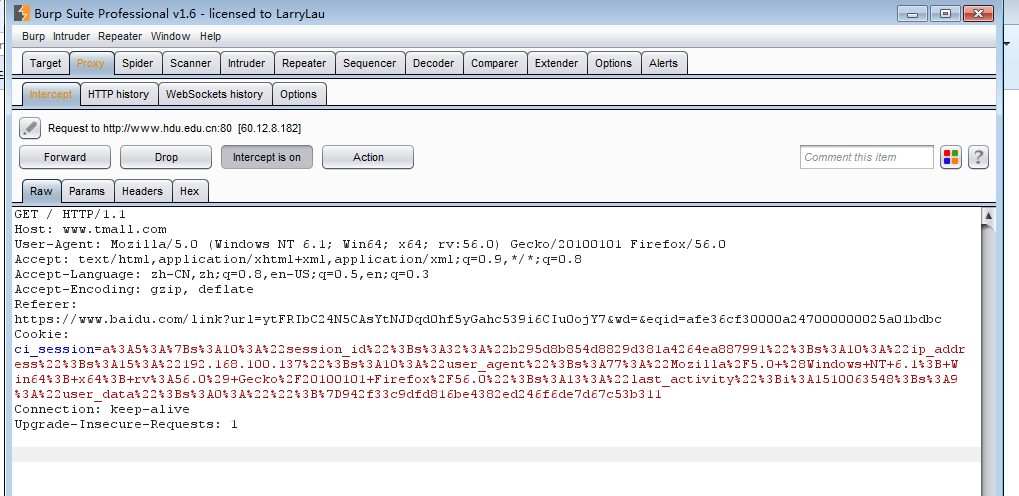Image resolution: width=1019 pixels, height=496 pixels.
Task: Select the Intercept sub-tab
Action: 51,94
